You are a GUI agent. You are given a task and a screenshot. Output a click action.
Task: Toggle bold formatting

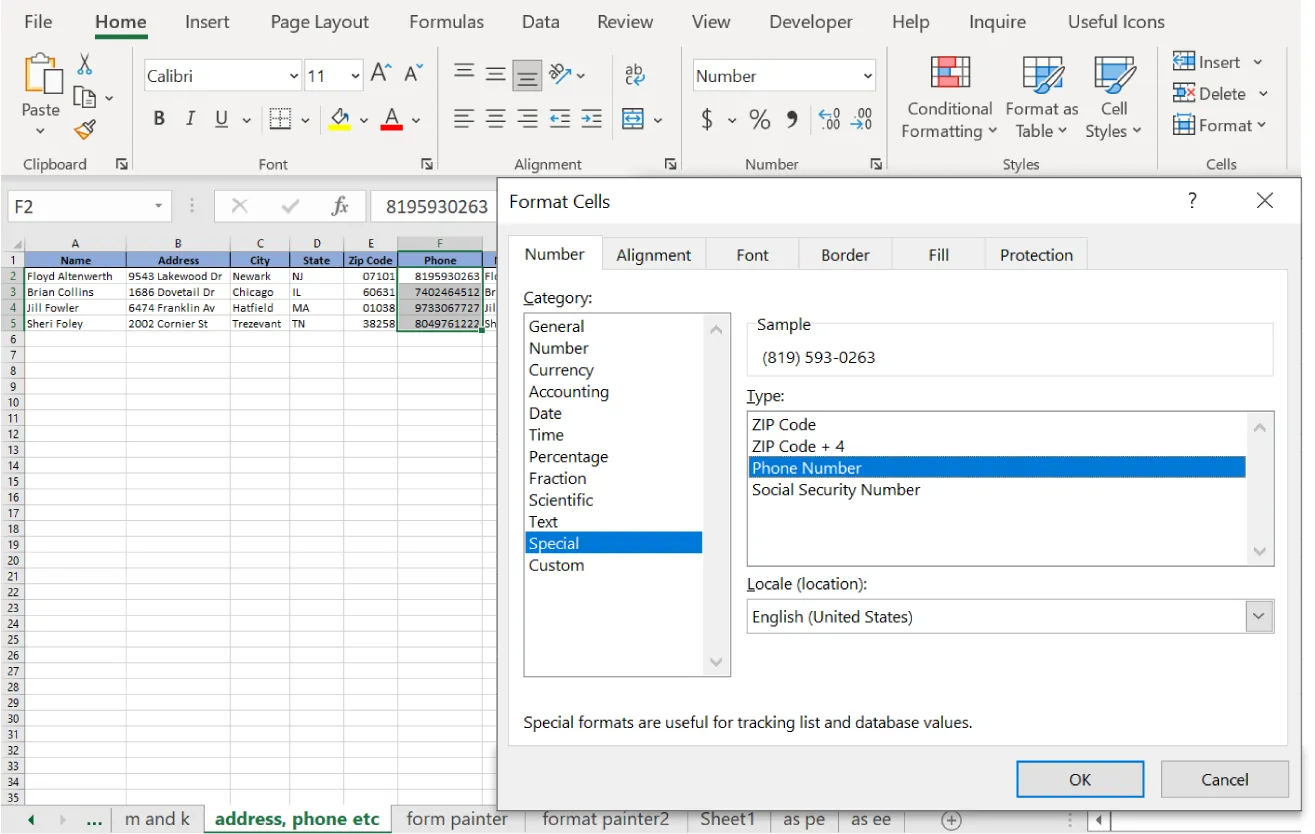tap(158, 118)
